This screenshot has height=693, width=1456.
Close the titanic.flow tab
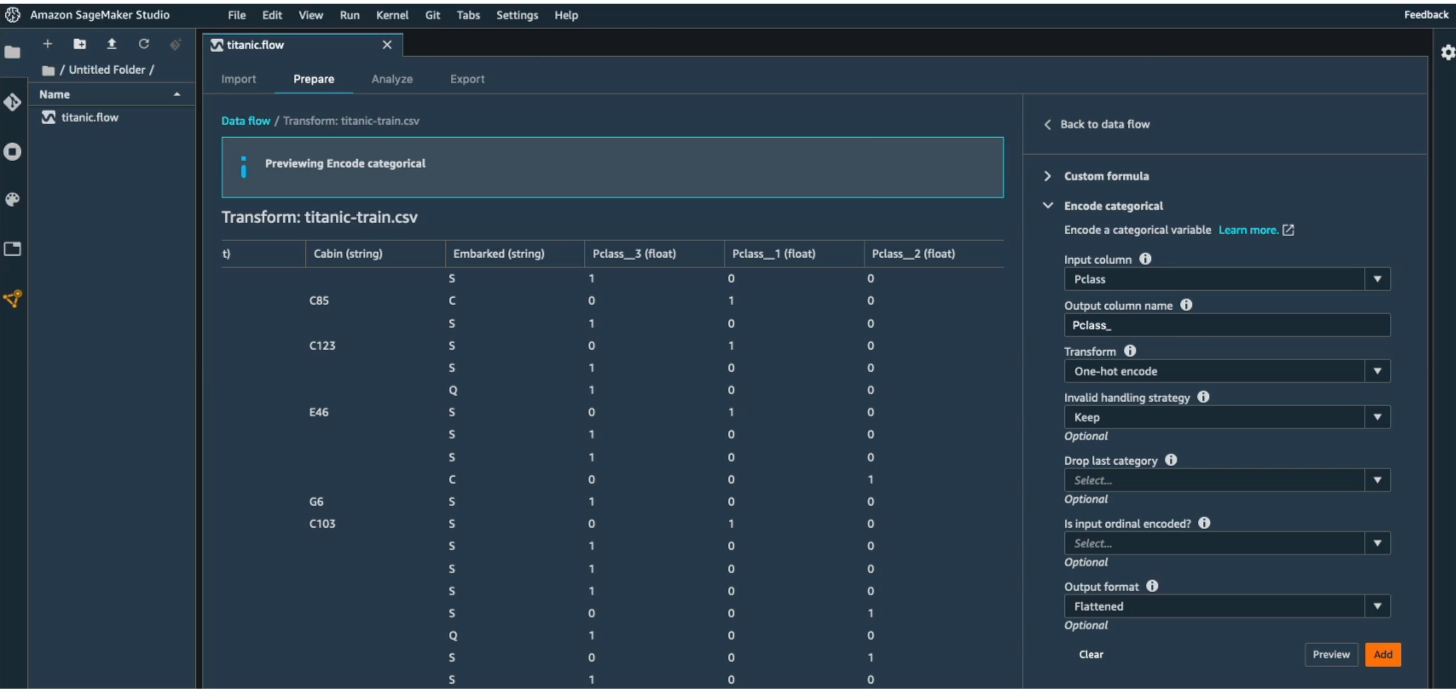(388, 45)
